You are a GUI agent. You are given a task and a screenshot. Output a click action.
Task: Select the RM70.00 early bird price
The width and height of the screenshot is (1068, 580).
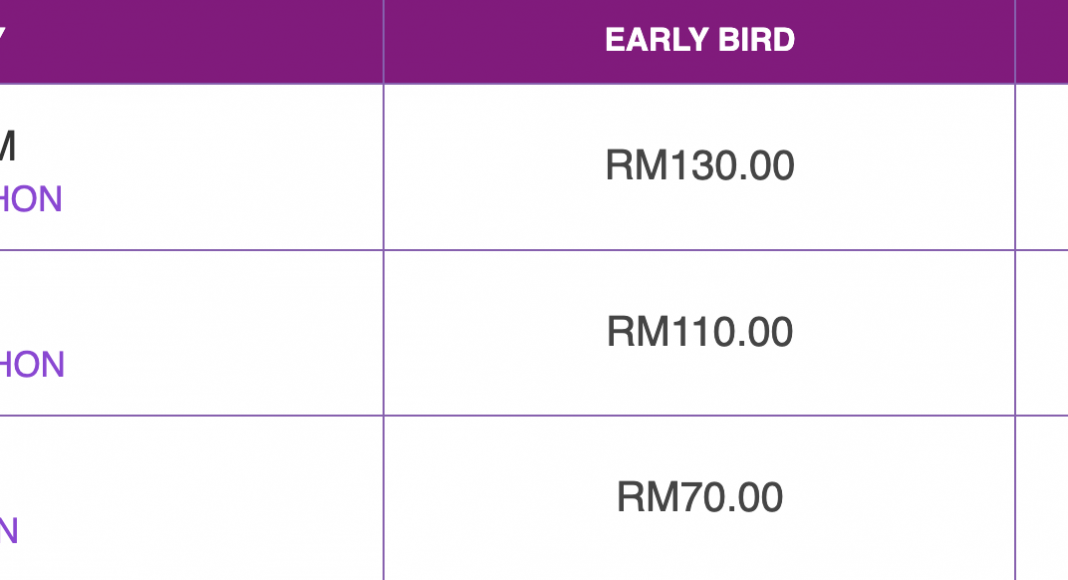click(700, 497)
